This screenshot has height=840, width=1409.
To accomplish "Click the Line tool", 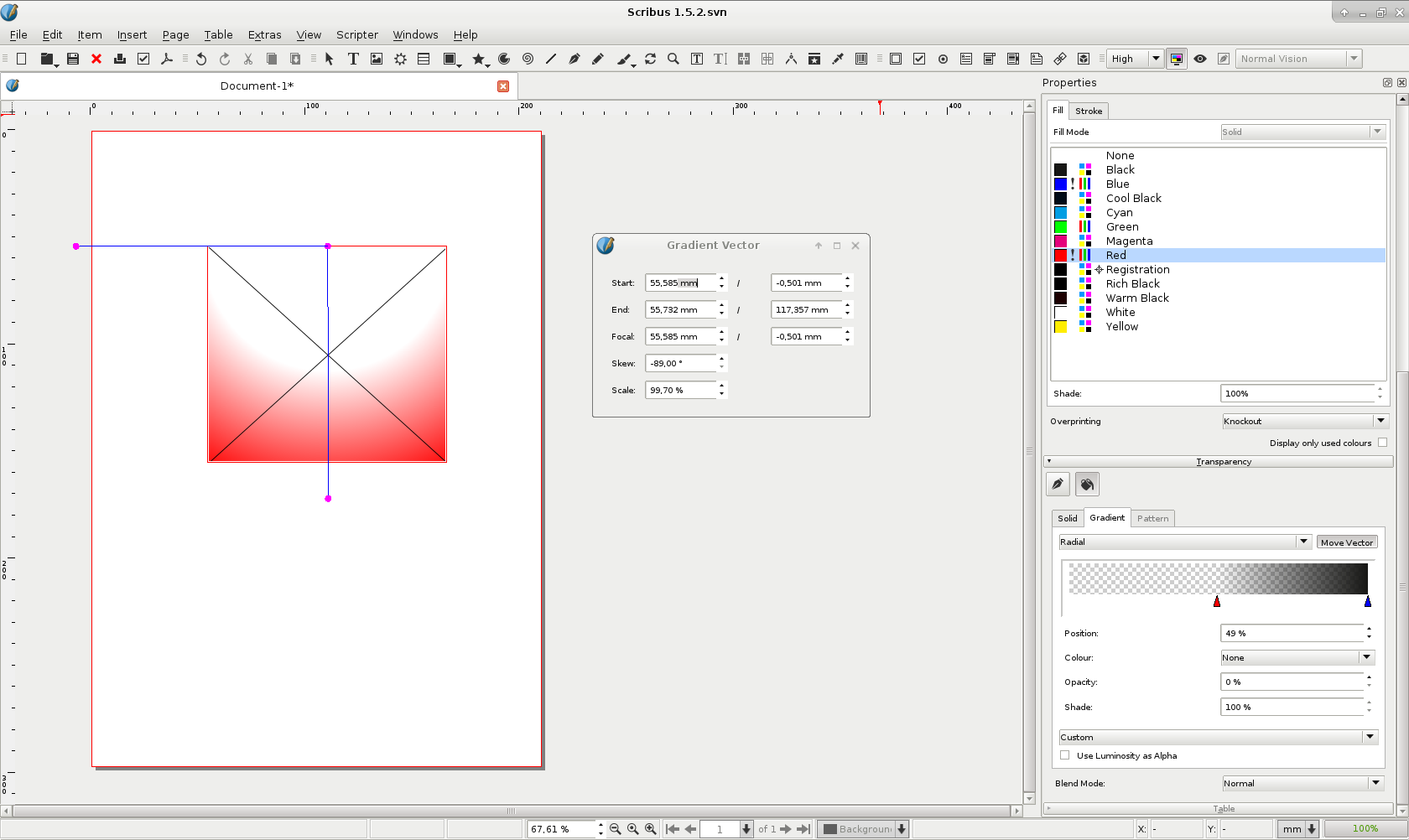I will (551, 59).
